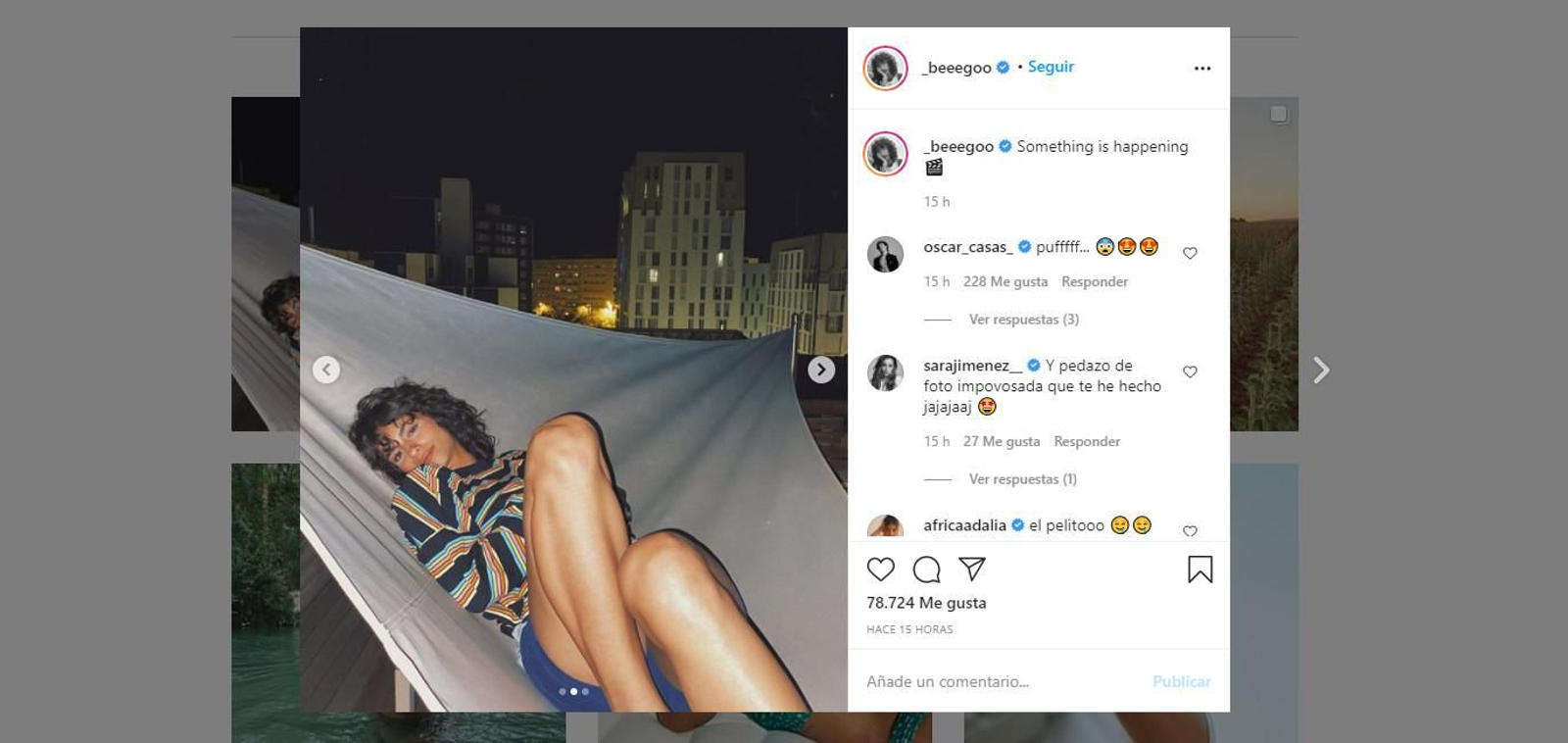Save post with bookmark icon

click(x=1200, y=570)
